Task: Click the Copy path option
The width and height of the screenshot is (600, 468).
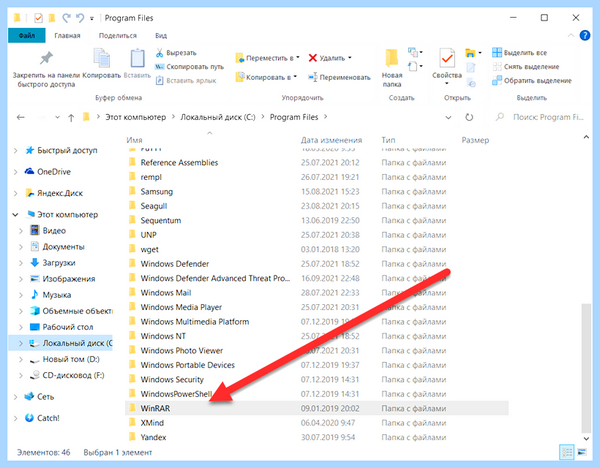Action: click(x=189, y=67)
